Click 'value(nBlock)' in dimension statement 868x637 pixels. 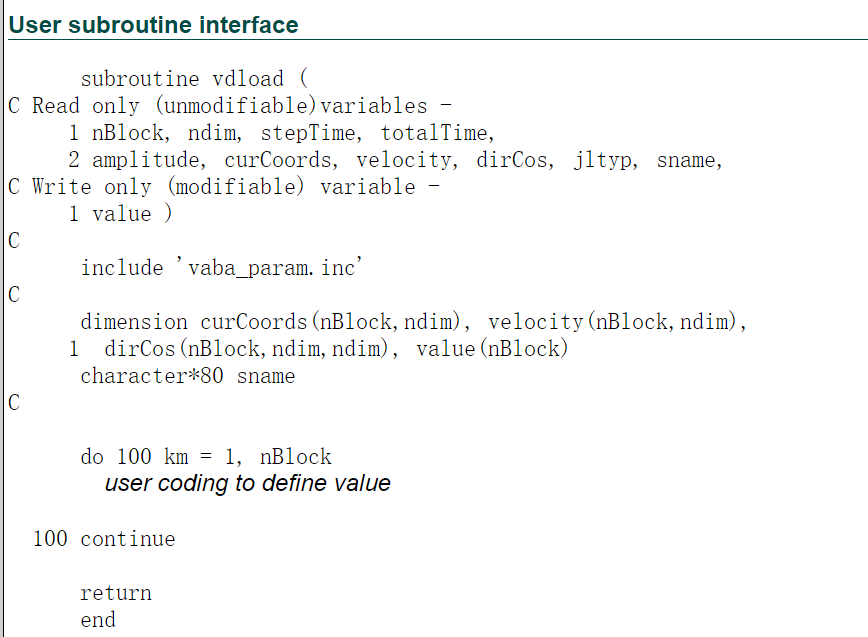(x=492, y=349)
